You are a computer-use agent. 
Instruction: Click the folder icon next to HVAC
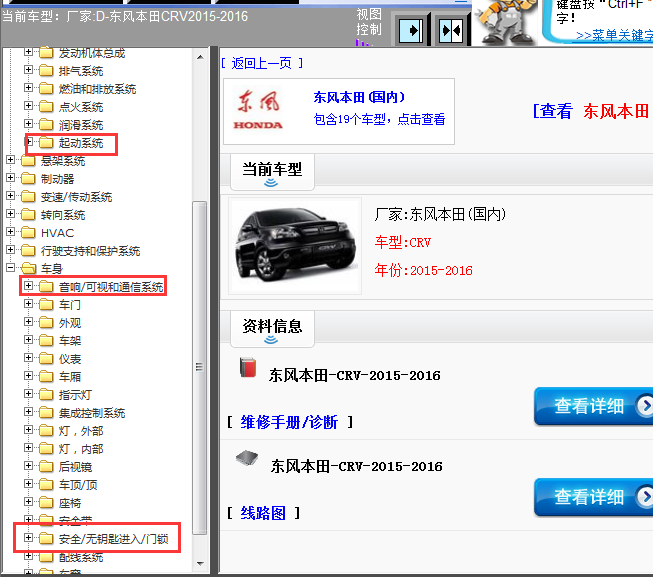click(x=28, y=233)
